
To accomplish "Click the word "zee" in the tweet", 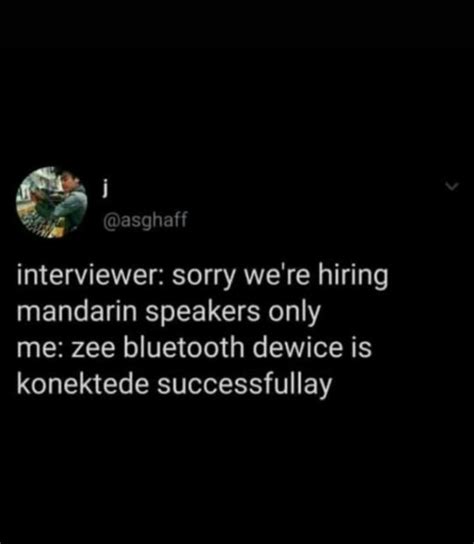I will 93,349.
